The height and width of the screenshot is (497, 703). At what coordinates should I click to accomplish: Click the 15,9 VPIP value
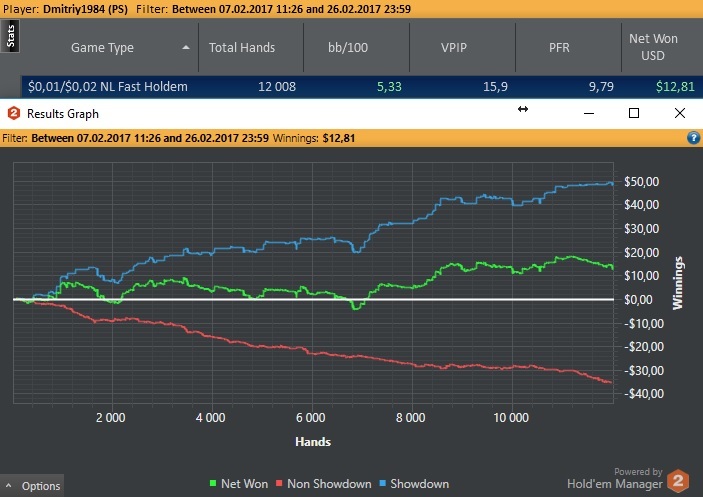495,86
